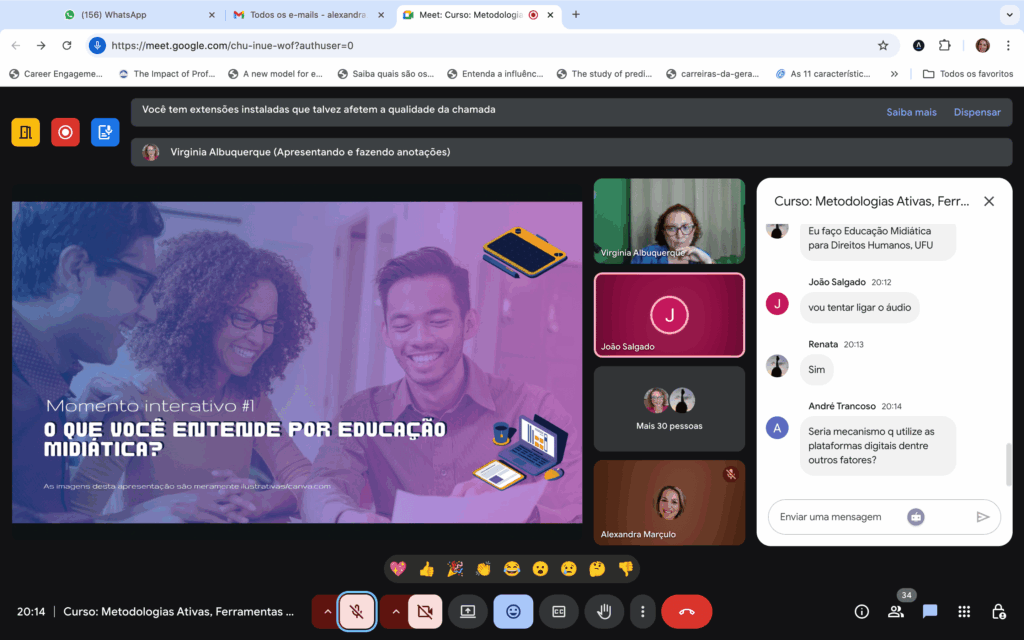The width and height of the screenshot is (1024, 640).
Task: Open the meeting details info icon
Action: coord(861,611)
